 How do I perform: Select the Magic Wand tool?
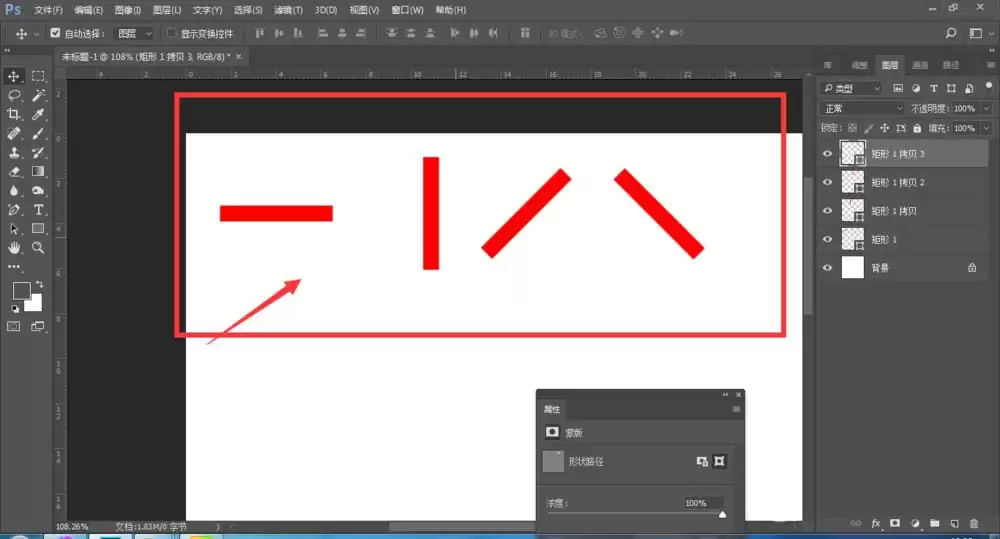point(38,96)
